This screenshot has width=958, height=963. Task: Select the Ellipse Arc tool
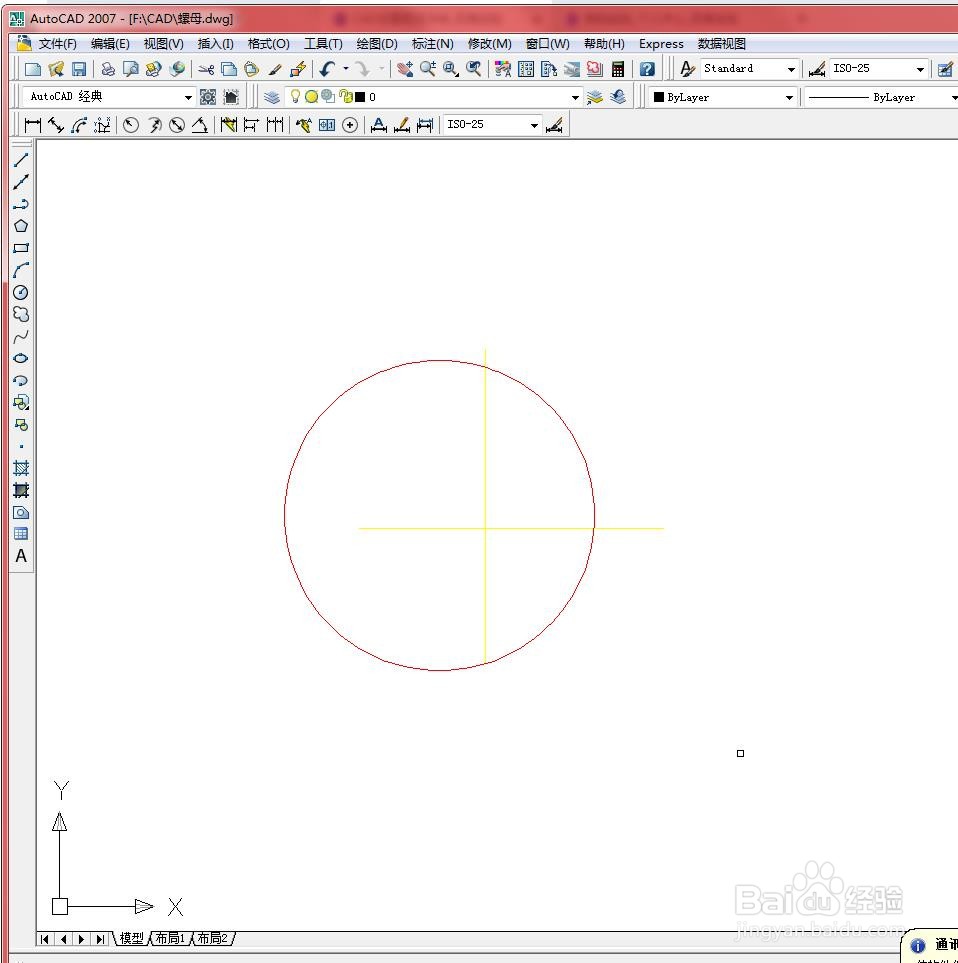point(21,381)
